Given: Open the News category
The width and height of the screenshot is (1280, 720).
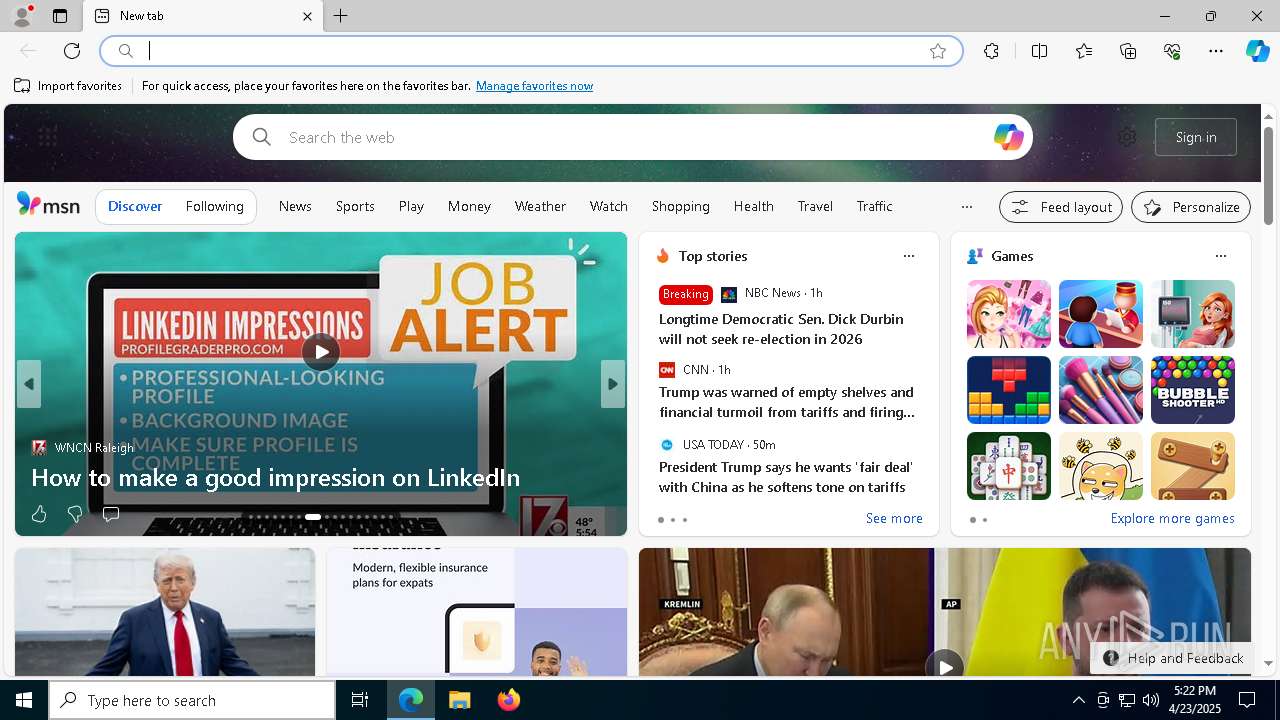Looking at the screenshot, I should (295, 206).
